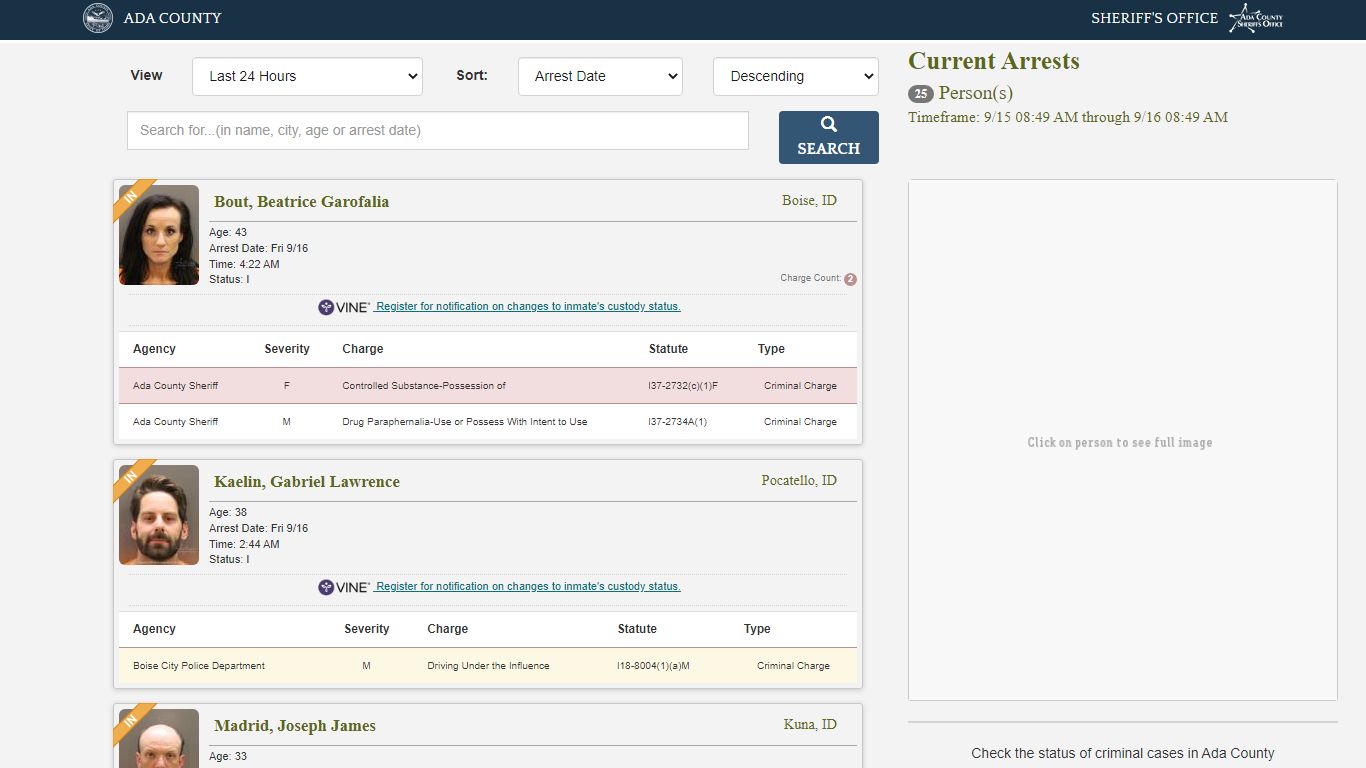The image size is (1366, 768).
Task: Click Pocatello, ID location for Kaelin
Action: (799, 481)
